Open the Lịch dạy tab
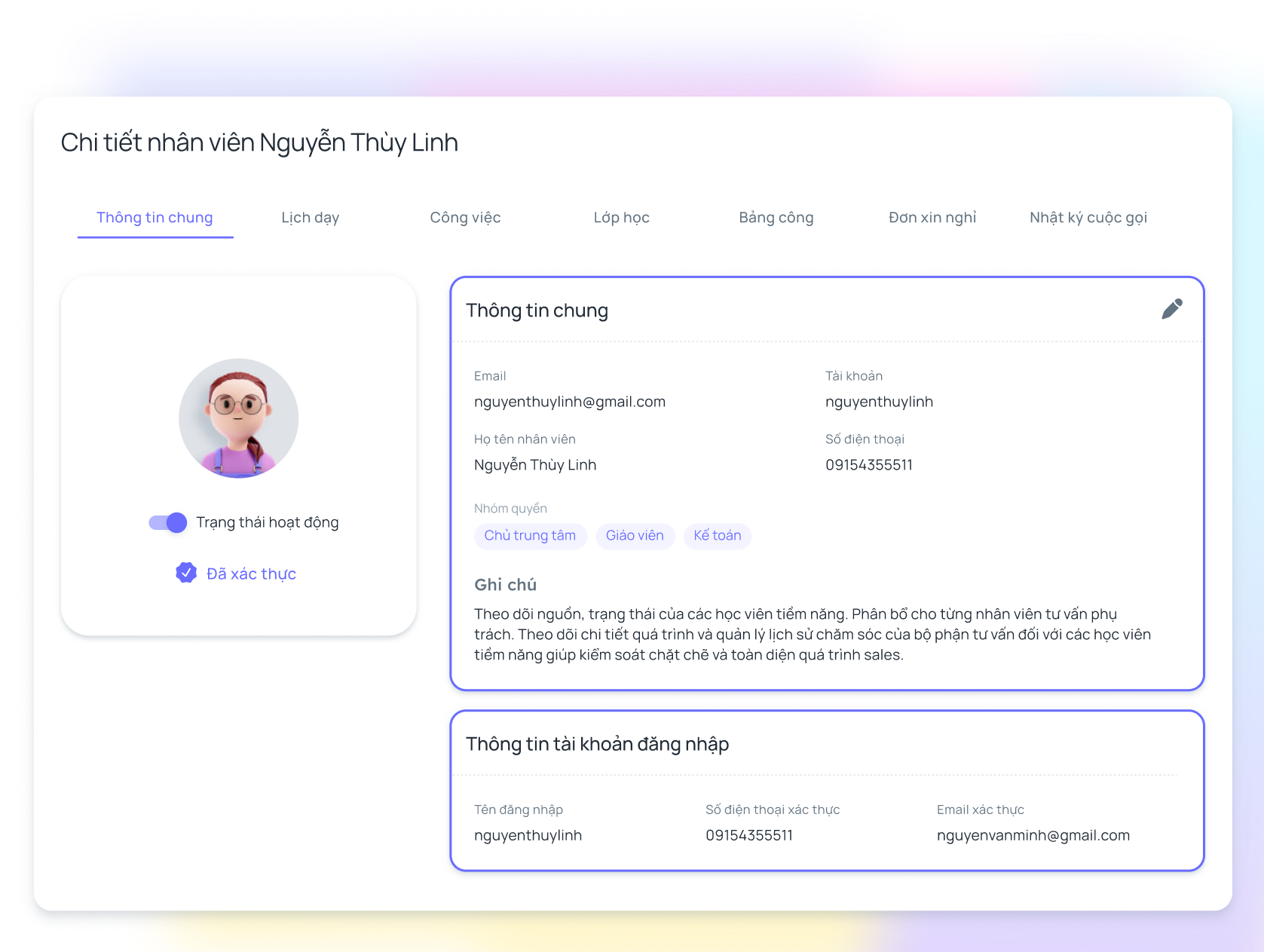1264x952 pixels. [x=310, y=218]
